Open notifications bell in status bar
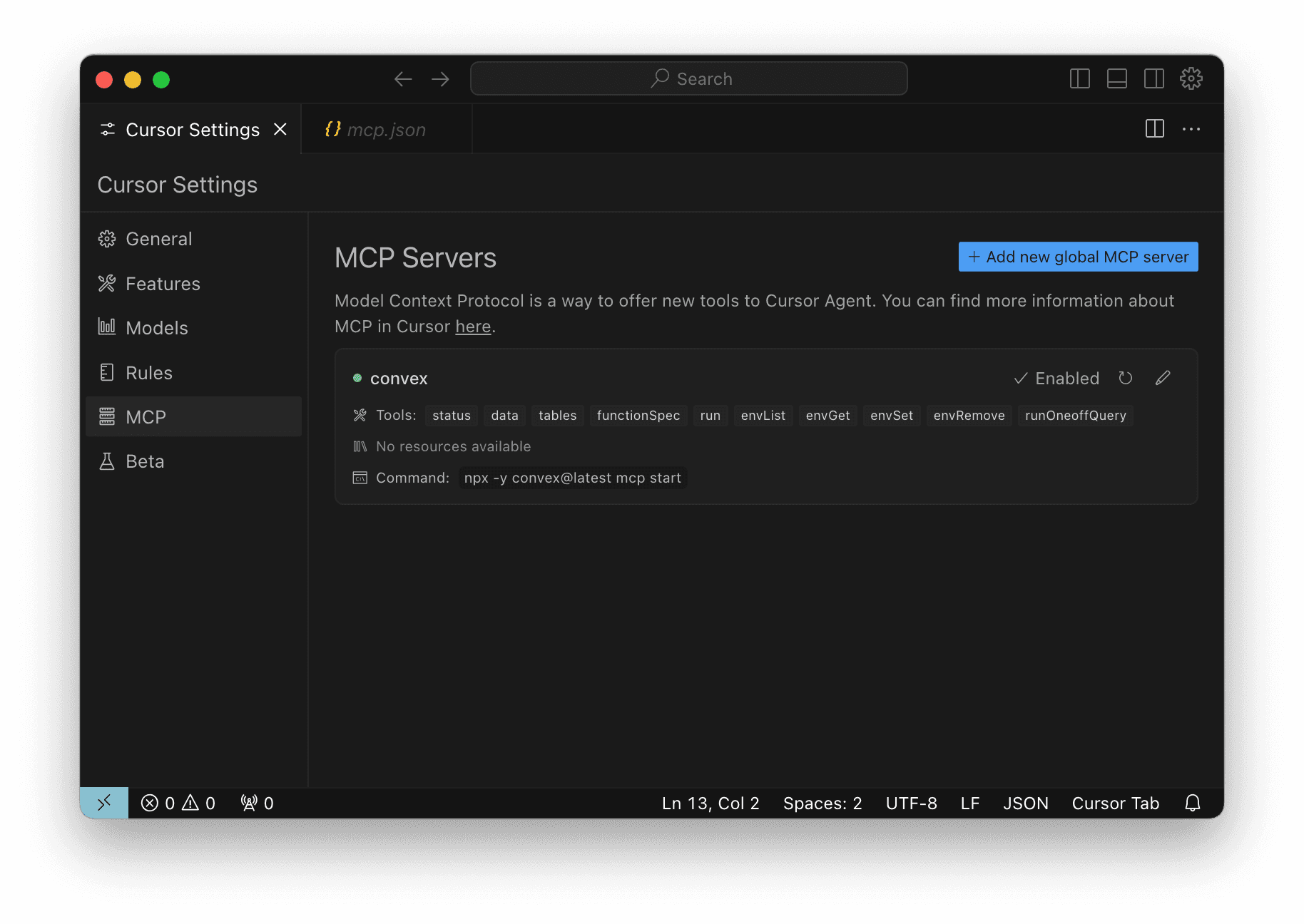This screenshot has height=924, width=1304. pos(1192,804)
